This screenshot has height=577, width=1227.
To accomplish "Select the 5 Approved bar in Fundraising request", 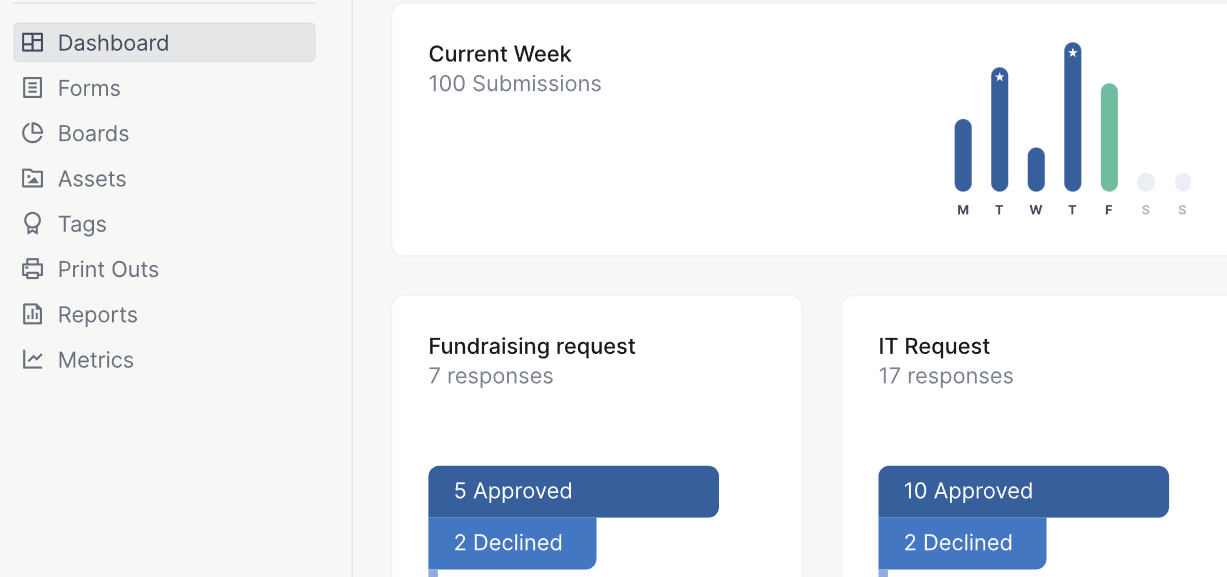I will click(x=573, y=491).
